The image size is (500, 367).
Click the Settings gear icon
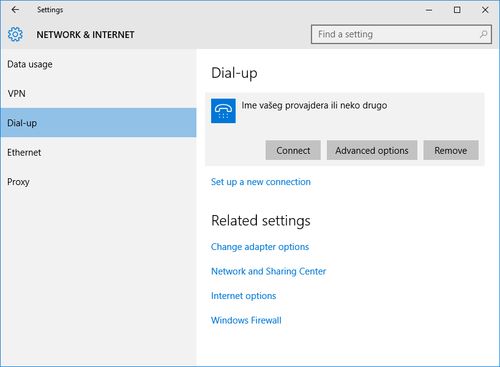15,34
